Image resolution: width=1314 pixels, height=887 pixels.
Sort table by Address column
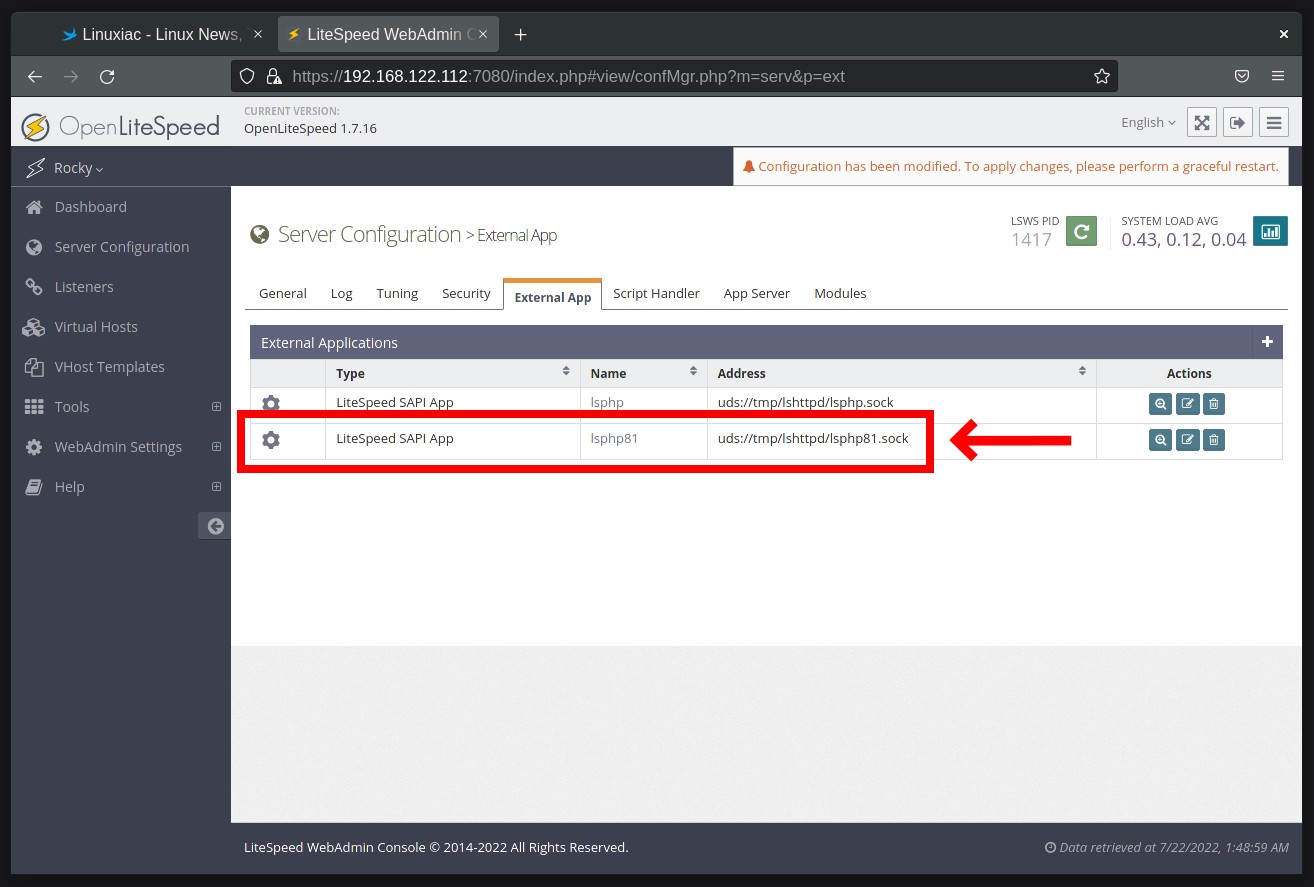[901, 373]
